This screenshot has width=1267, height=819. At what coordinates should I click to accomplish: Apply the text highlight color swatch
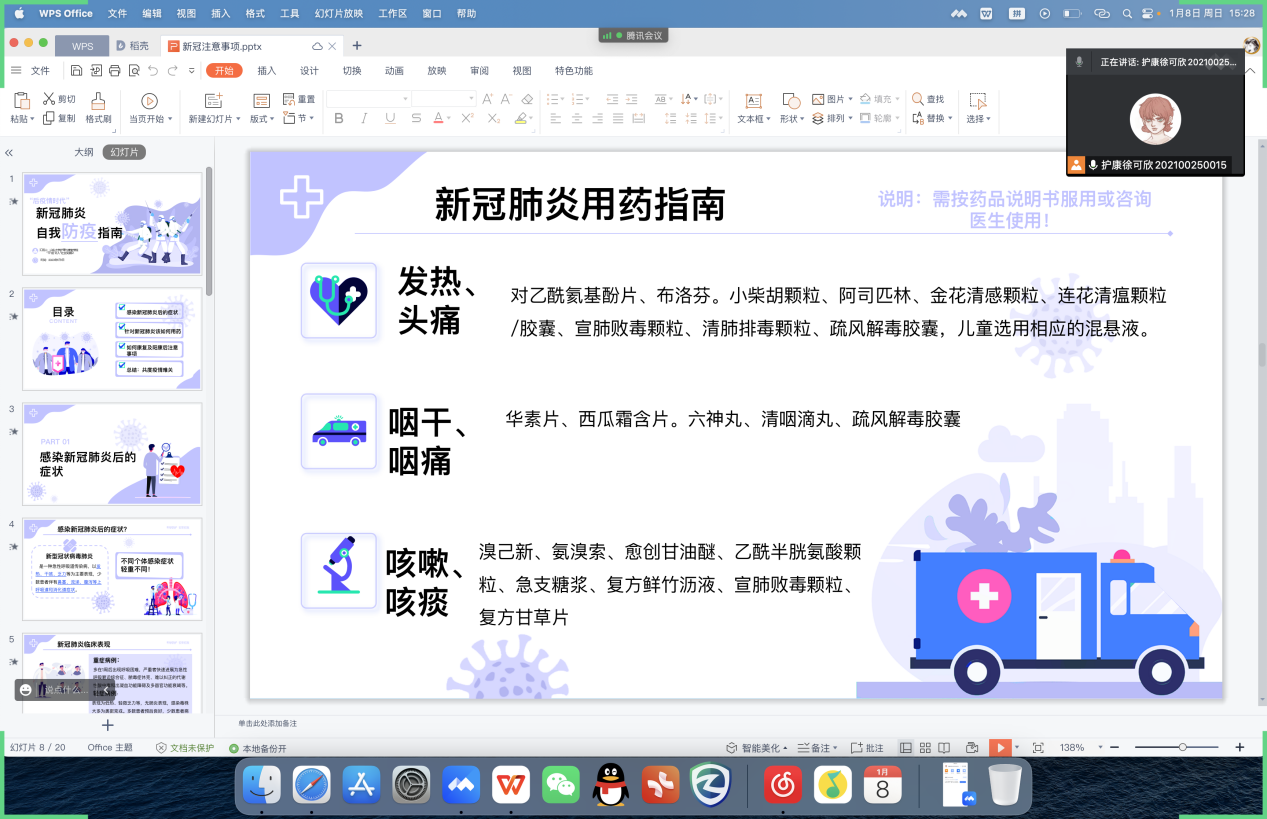[x=520, y=118]
